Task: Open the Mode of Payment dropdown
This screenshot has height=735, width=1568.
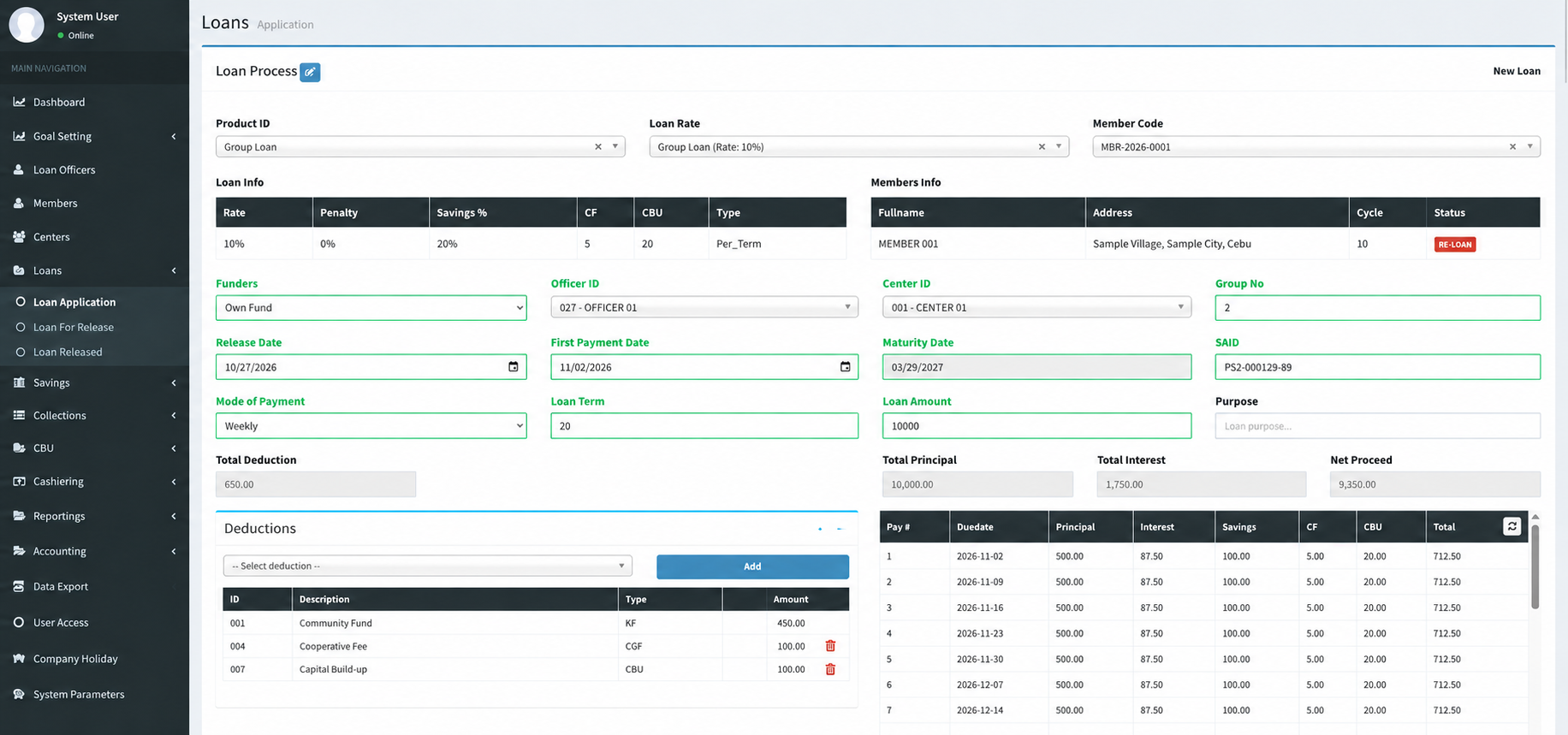Action: point(371,426)
